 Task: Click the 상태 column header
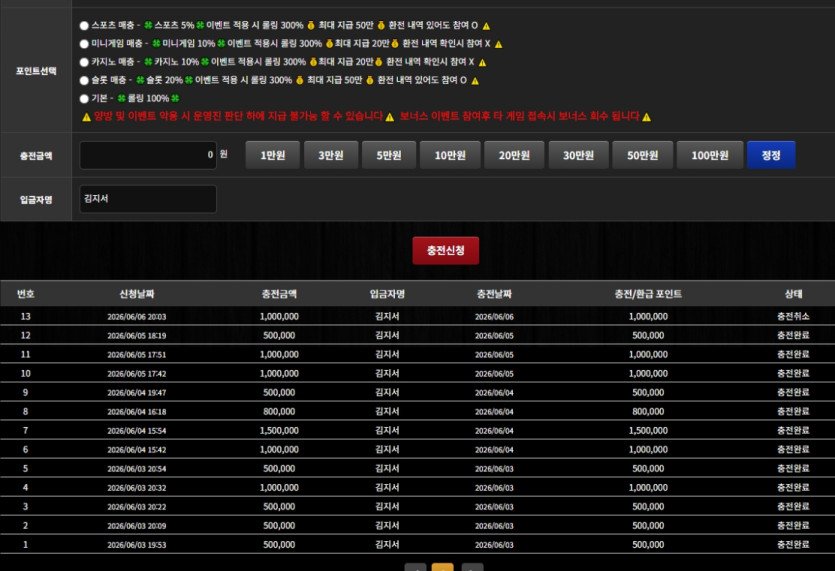pos(793,294)
